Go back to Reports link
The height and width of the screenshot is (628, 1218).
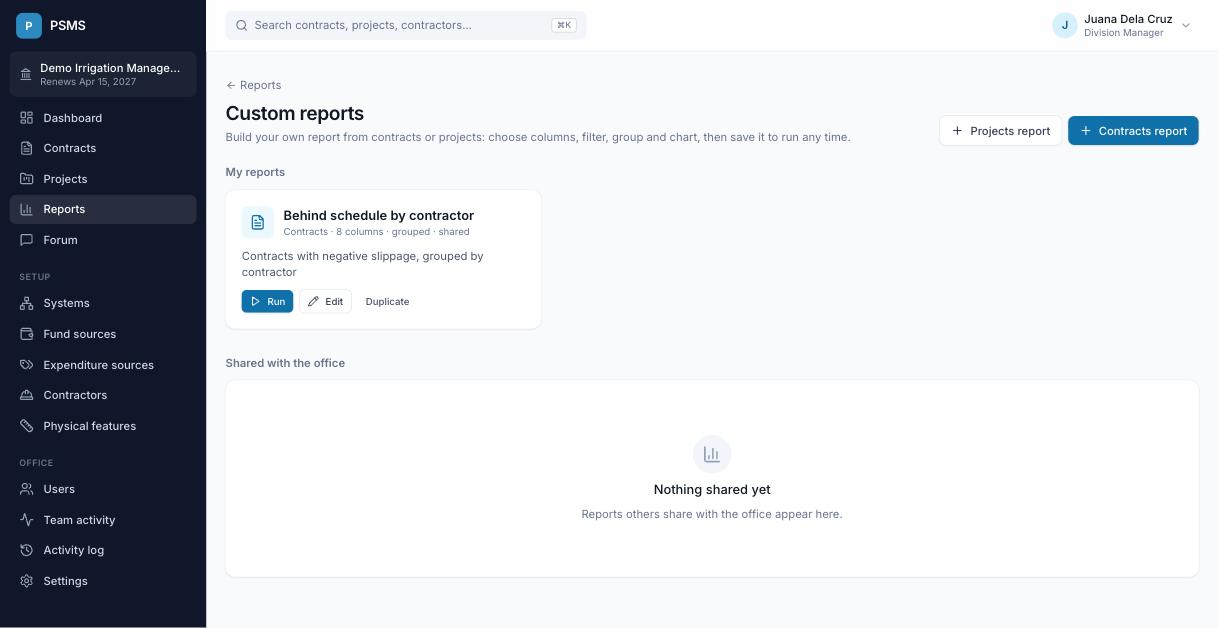pyautogui.click(x=253, y=85)
